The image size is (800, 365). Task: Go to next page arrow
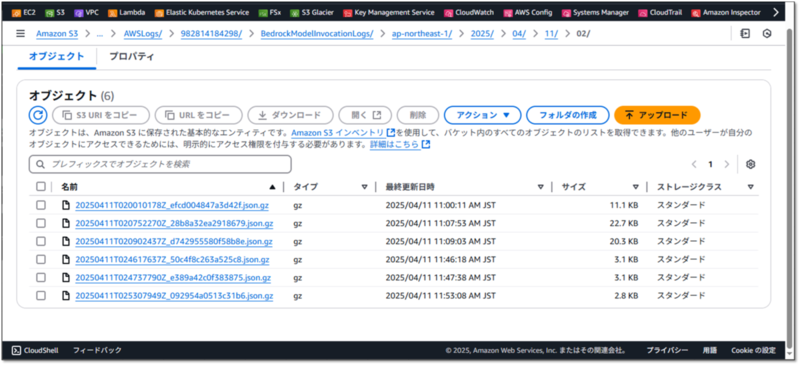click(727, 164)
